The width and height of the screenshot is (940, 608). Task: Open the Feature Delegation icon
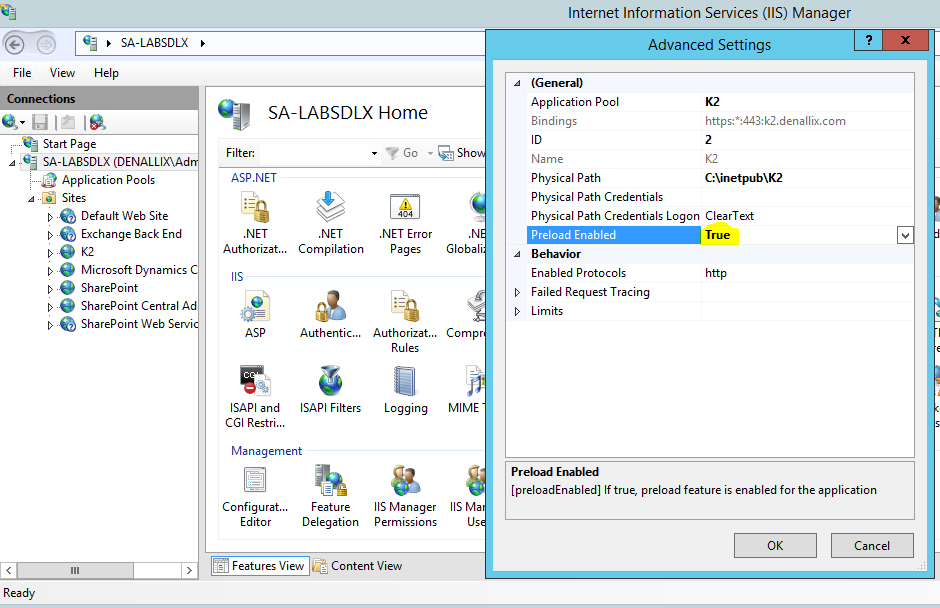click(x=330, y=480)
